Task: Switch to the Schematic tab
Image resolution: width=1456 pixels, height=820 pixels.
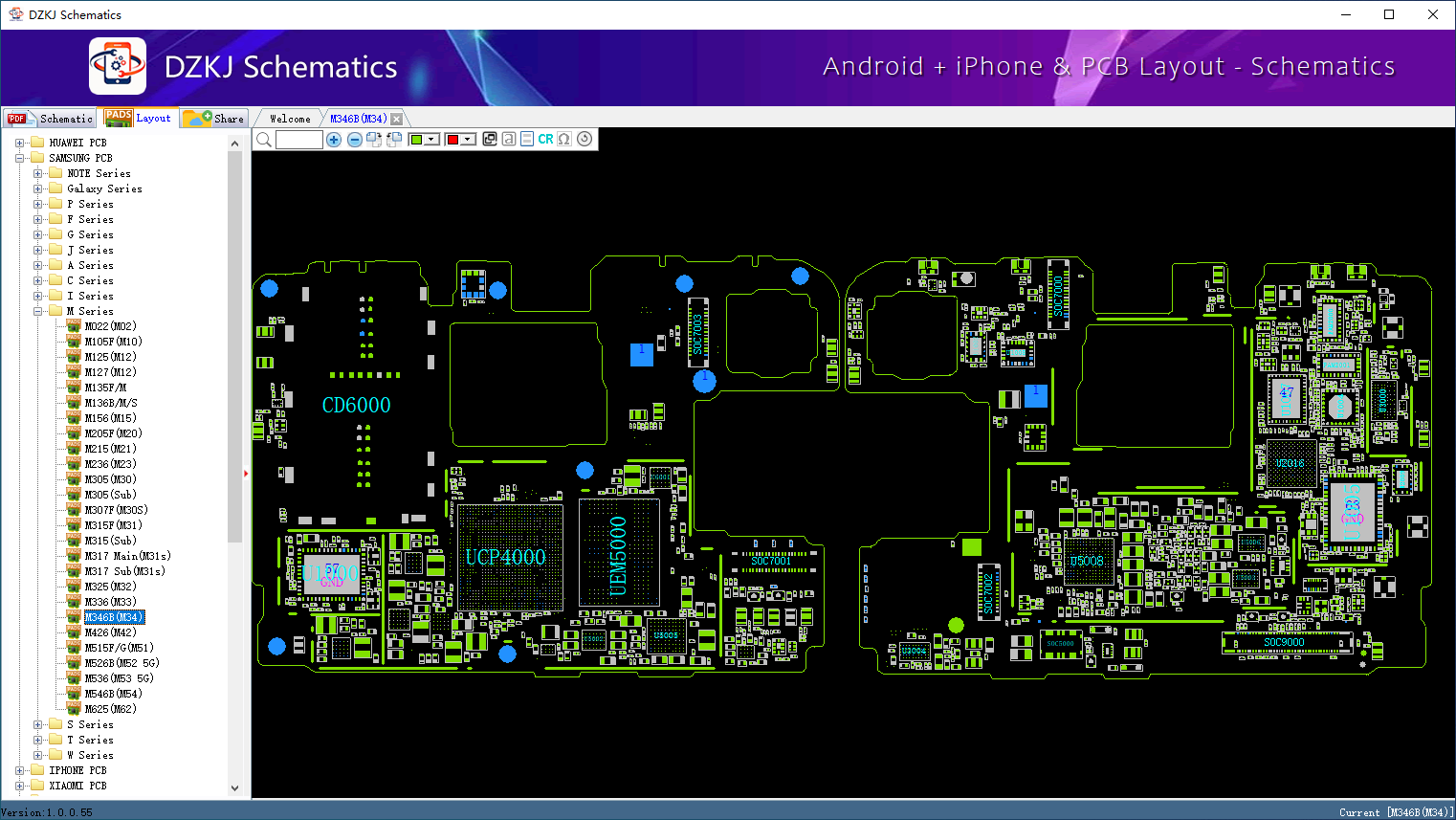Action: 51,119
